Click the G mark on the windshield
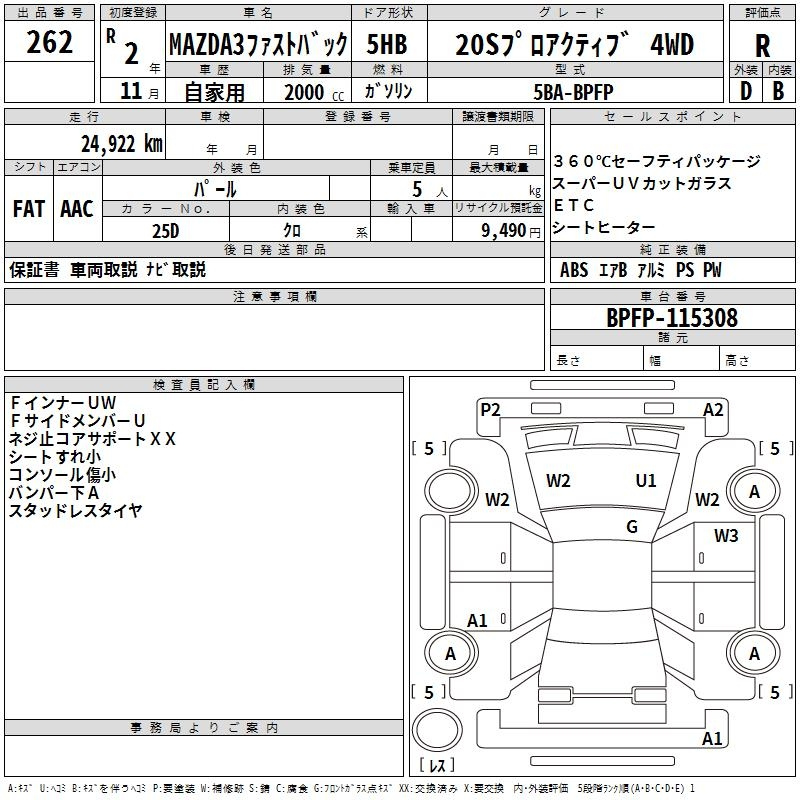800x800 pixels. click(x=632, y=527)
